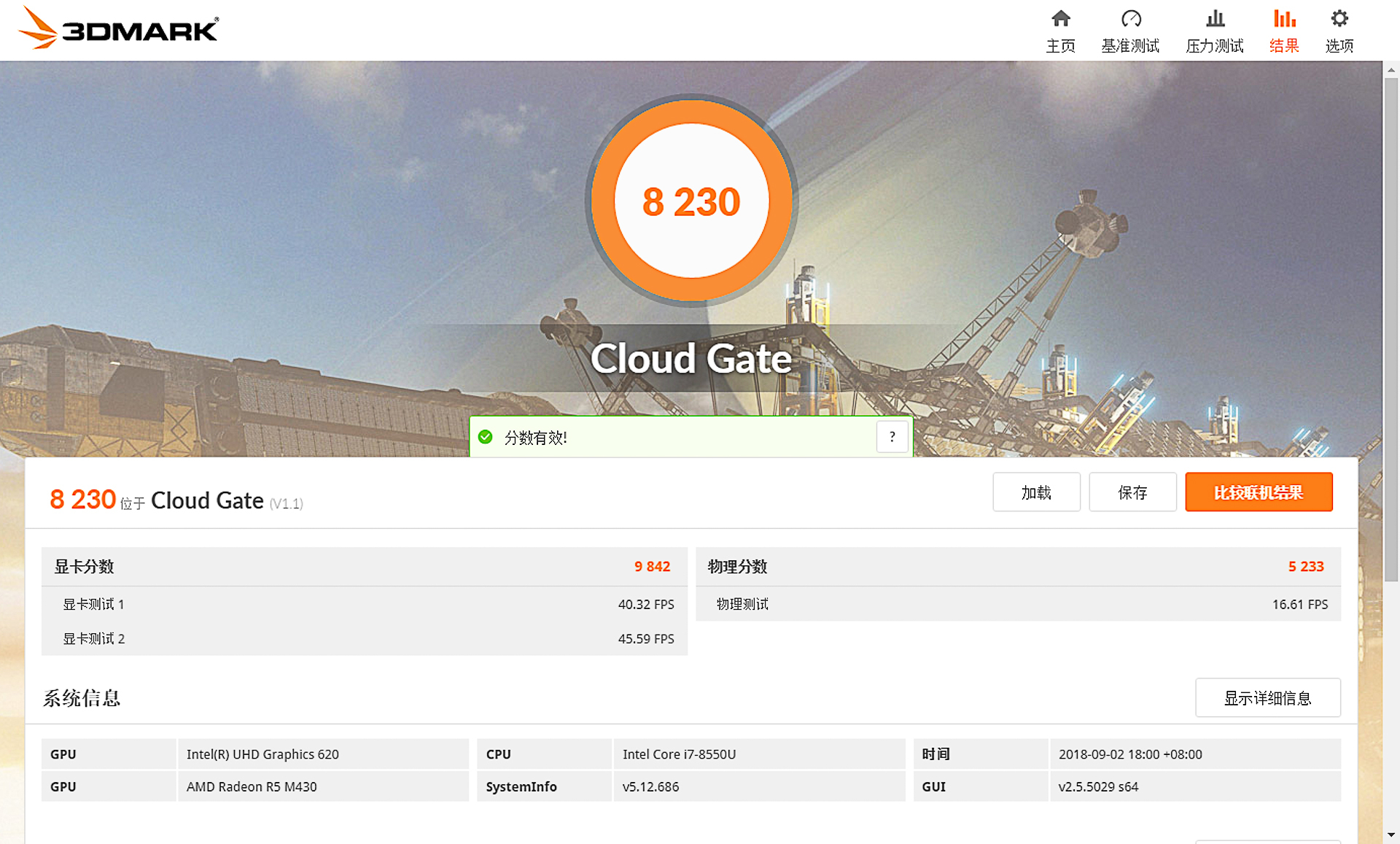
Task: Open benchmark tests via the gauge icon
Action: point(1130,18)
